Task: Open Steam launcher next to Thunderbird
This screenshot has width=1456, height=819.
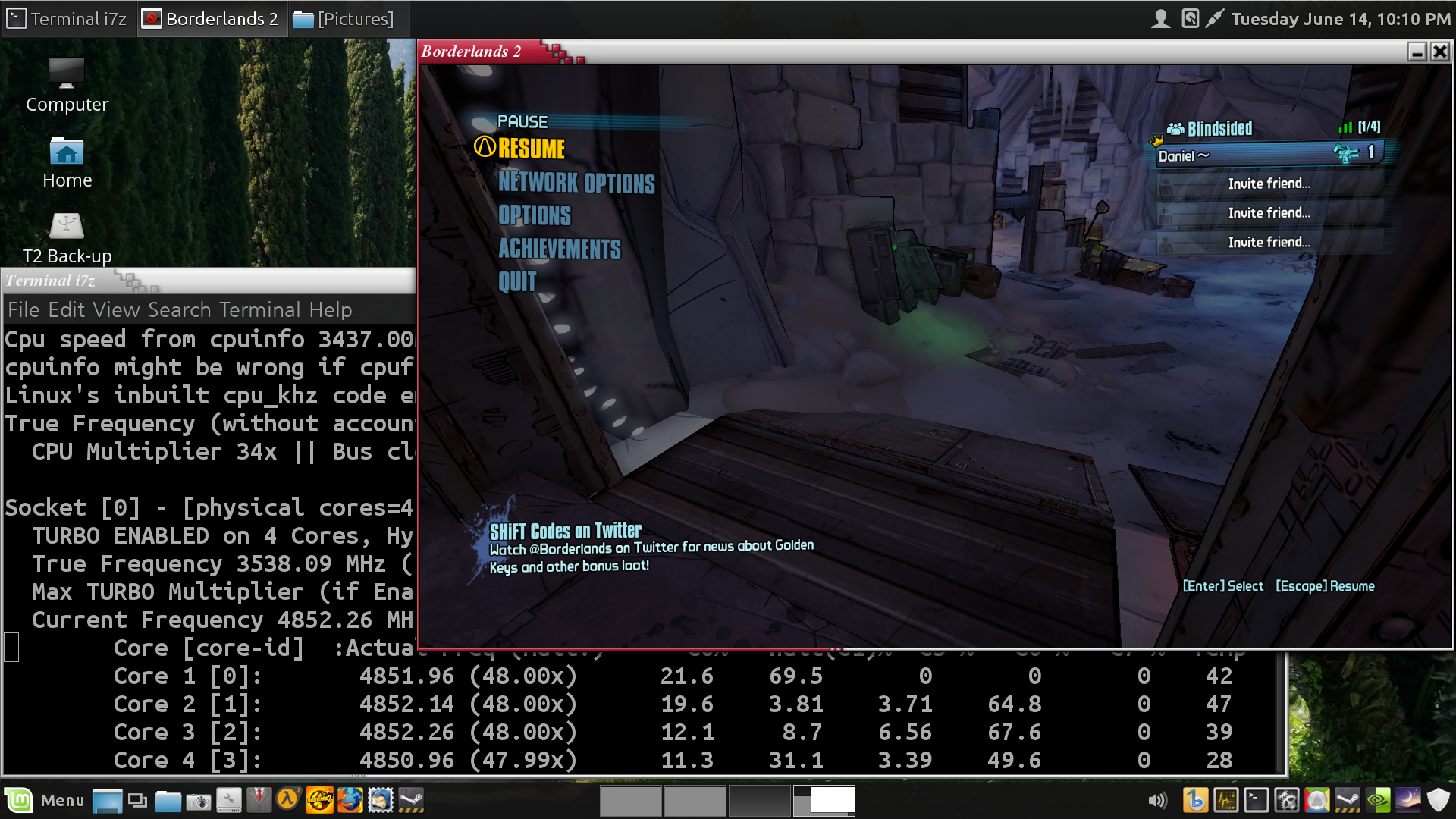Action: coord(411,801)
